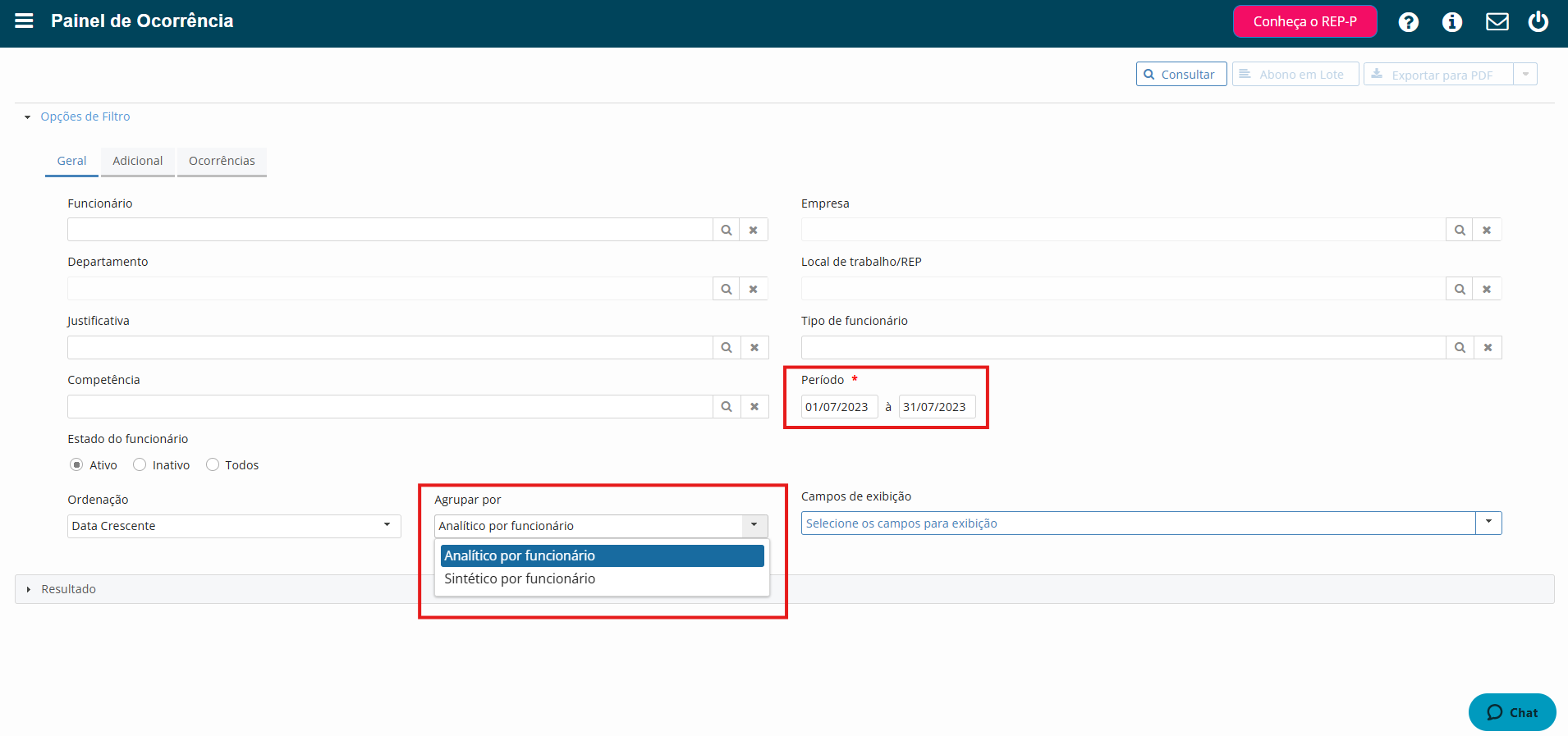This screenshot has height=736, width=1568.
Task: Click the Funcionário input field
Action: click(390, 230)
